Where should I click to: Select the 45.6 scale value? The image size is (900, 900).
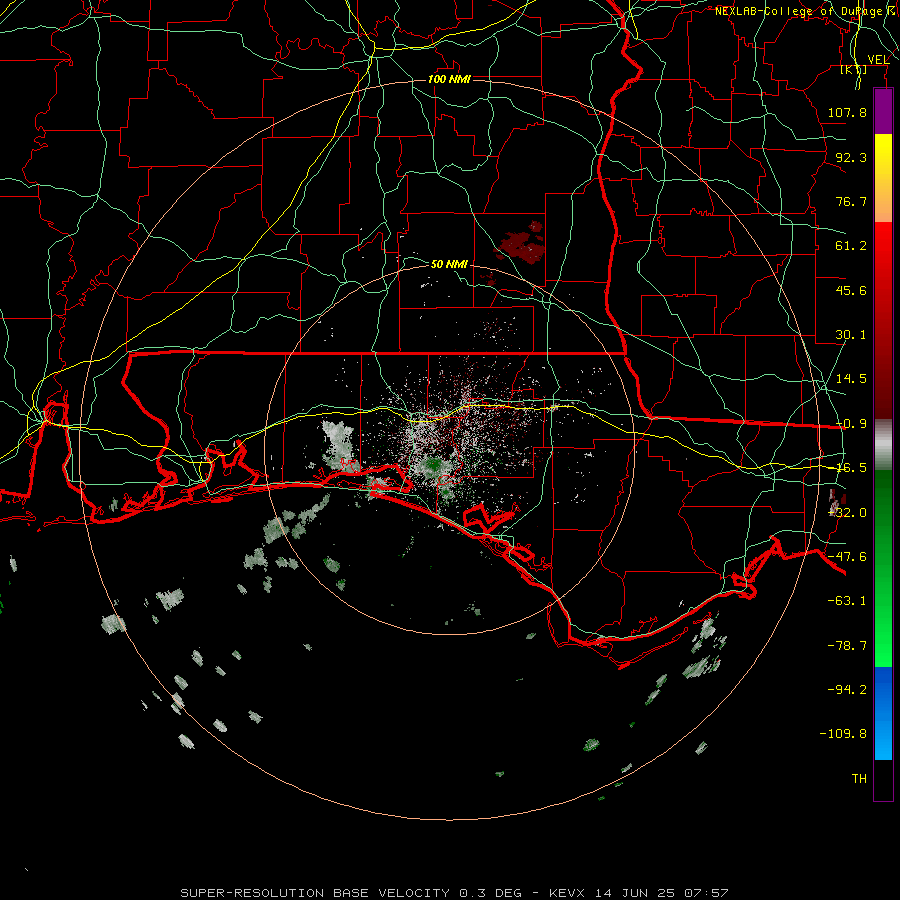851,290
